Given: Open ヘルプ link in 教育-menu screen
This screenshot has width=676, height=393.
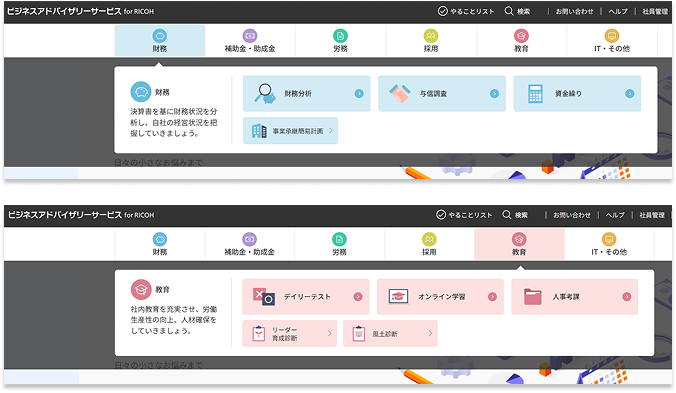Looking at the screenshot, I should (615, 215).
